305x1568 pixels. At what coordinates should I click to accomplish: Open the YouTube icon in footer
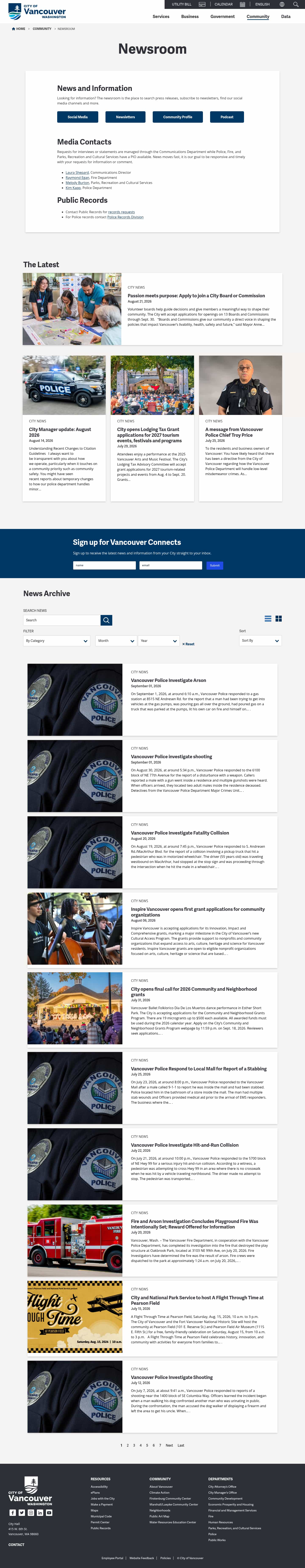(49, 1513)
